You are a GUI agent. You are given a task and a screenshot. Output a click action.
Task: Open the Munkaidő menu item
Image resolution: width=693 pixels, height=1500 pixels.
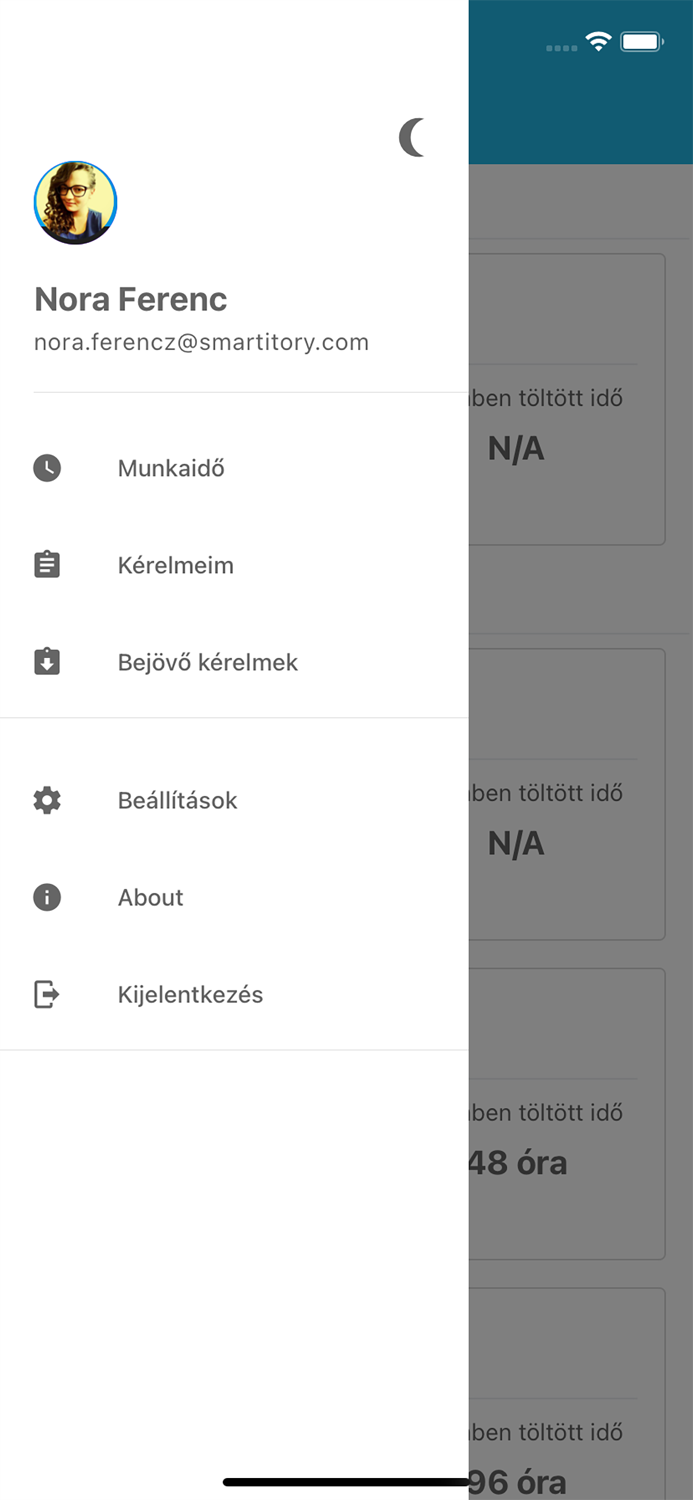coord(171,468)
